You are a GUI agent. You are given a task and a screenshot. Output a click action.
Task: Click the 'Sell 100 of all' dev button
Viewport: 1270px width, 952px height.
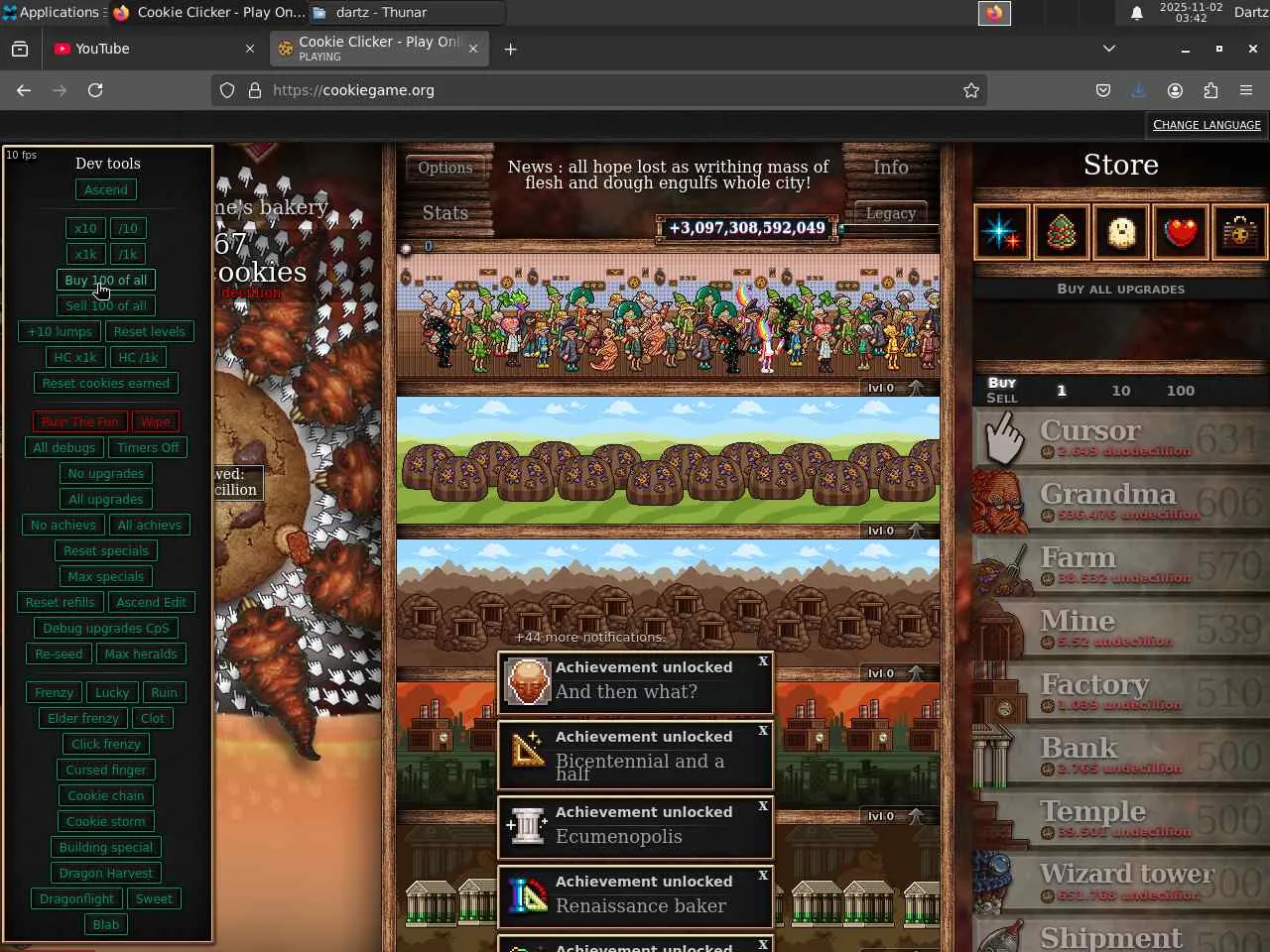(x=106, y=306)
